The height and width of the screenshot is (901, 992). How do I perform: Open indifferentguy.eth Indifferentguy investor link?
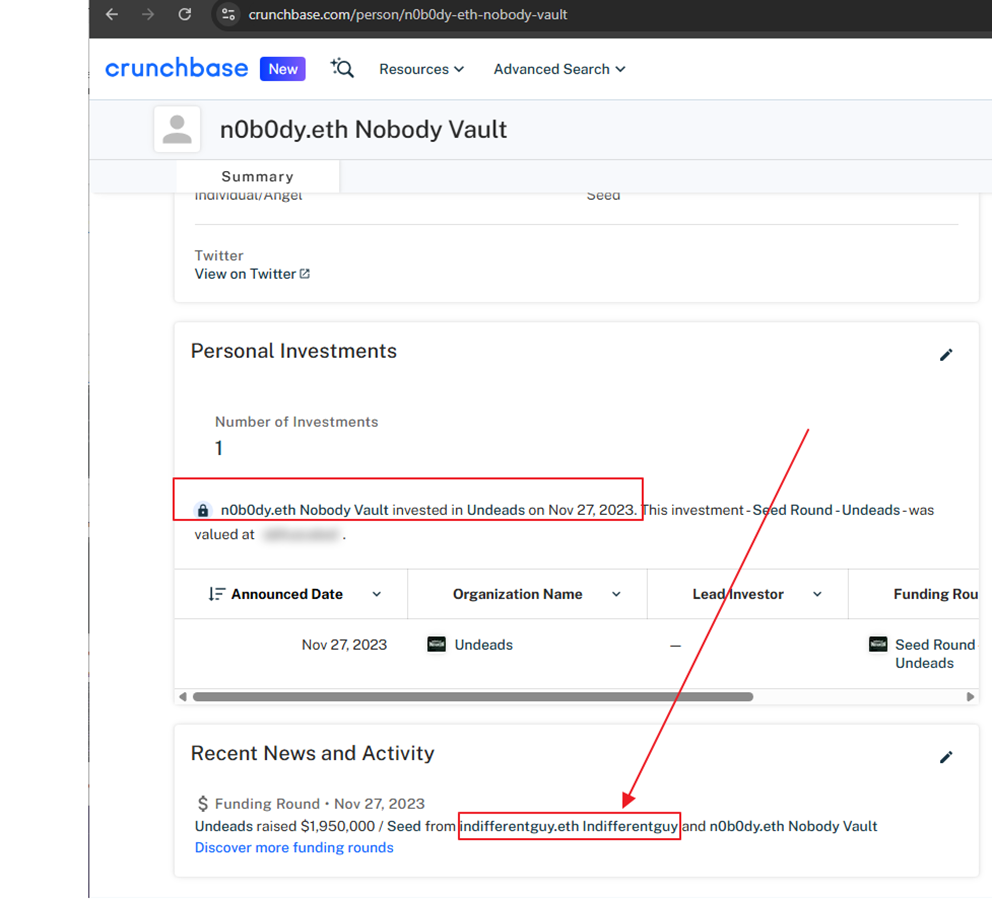(569, 826)
